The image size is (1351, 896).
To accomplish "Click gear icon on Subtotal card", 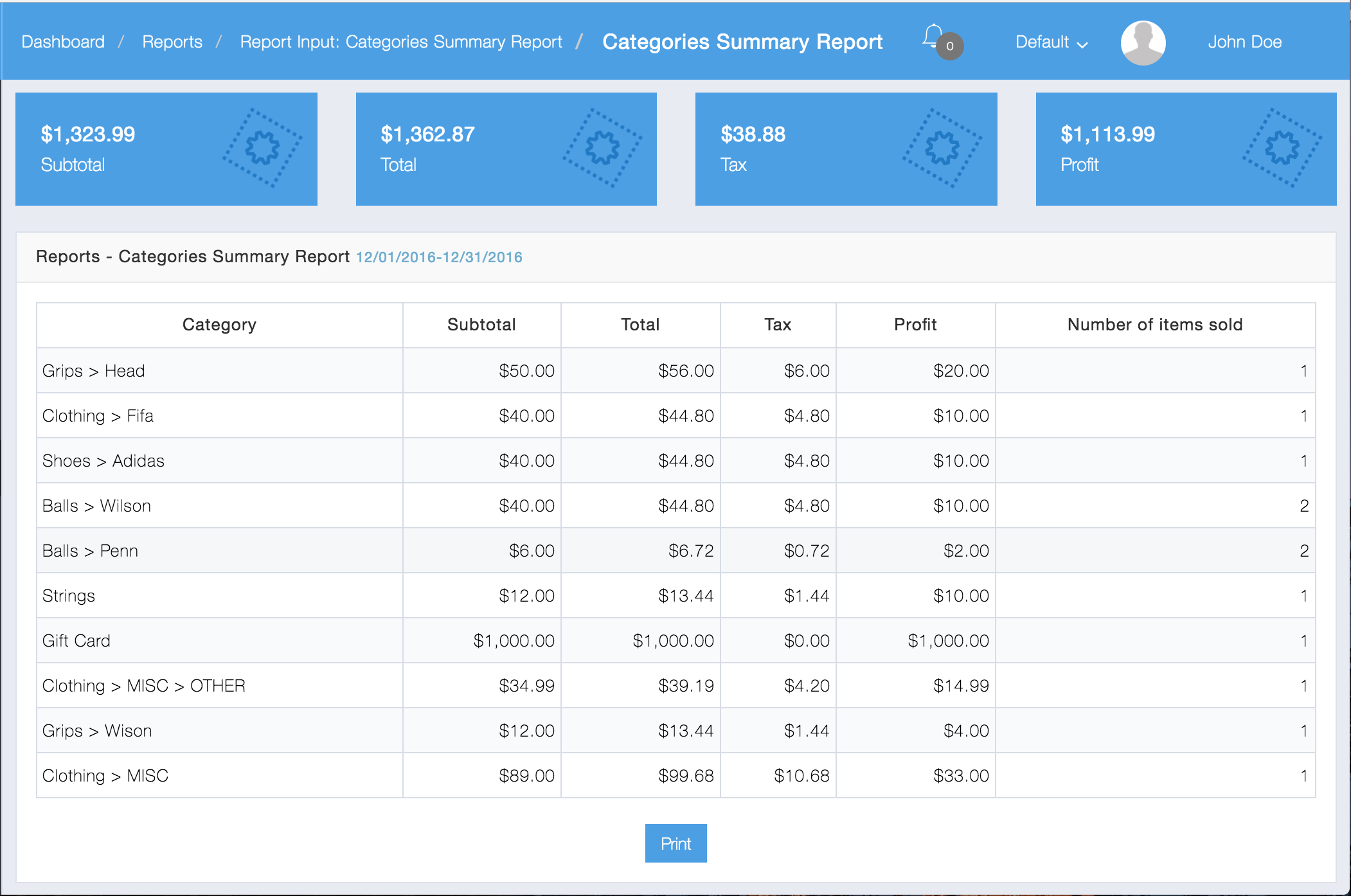I will coord(262,148).
